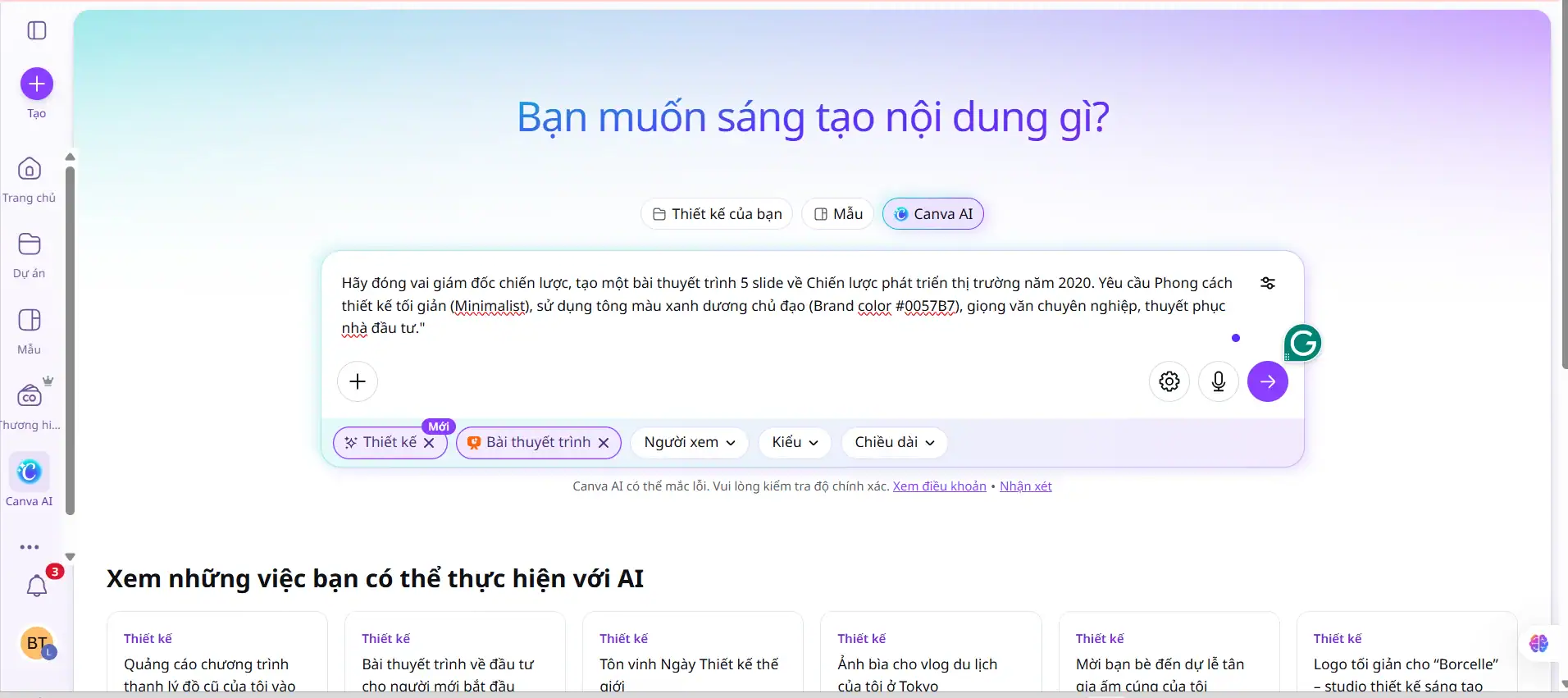
Task: Open notifications bell with 3 badge
Action: pos(37,586)
